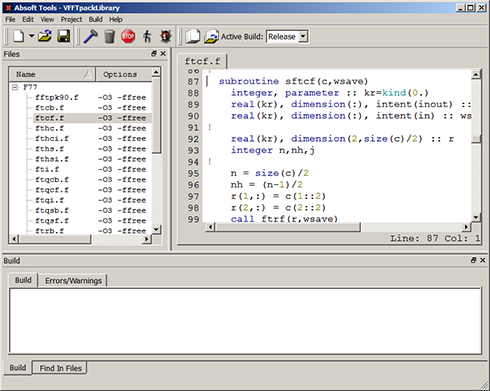
Task: Click the editor vertical scrollbar thumb
Action: click(476, 139)
